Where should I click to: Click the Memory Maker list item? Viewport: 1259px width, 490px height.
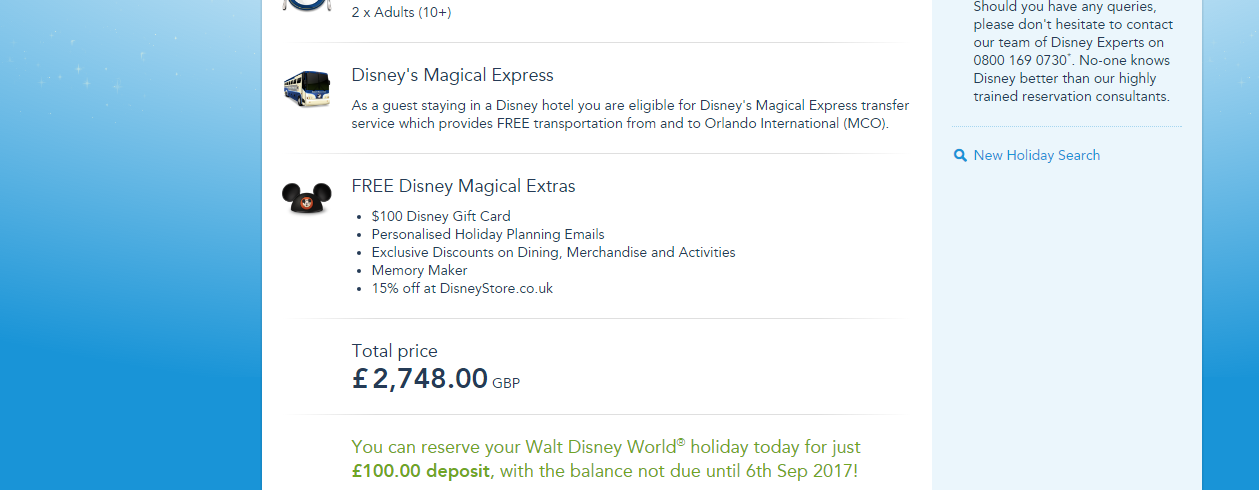419,270
